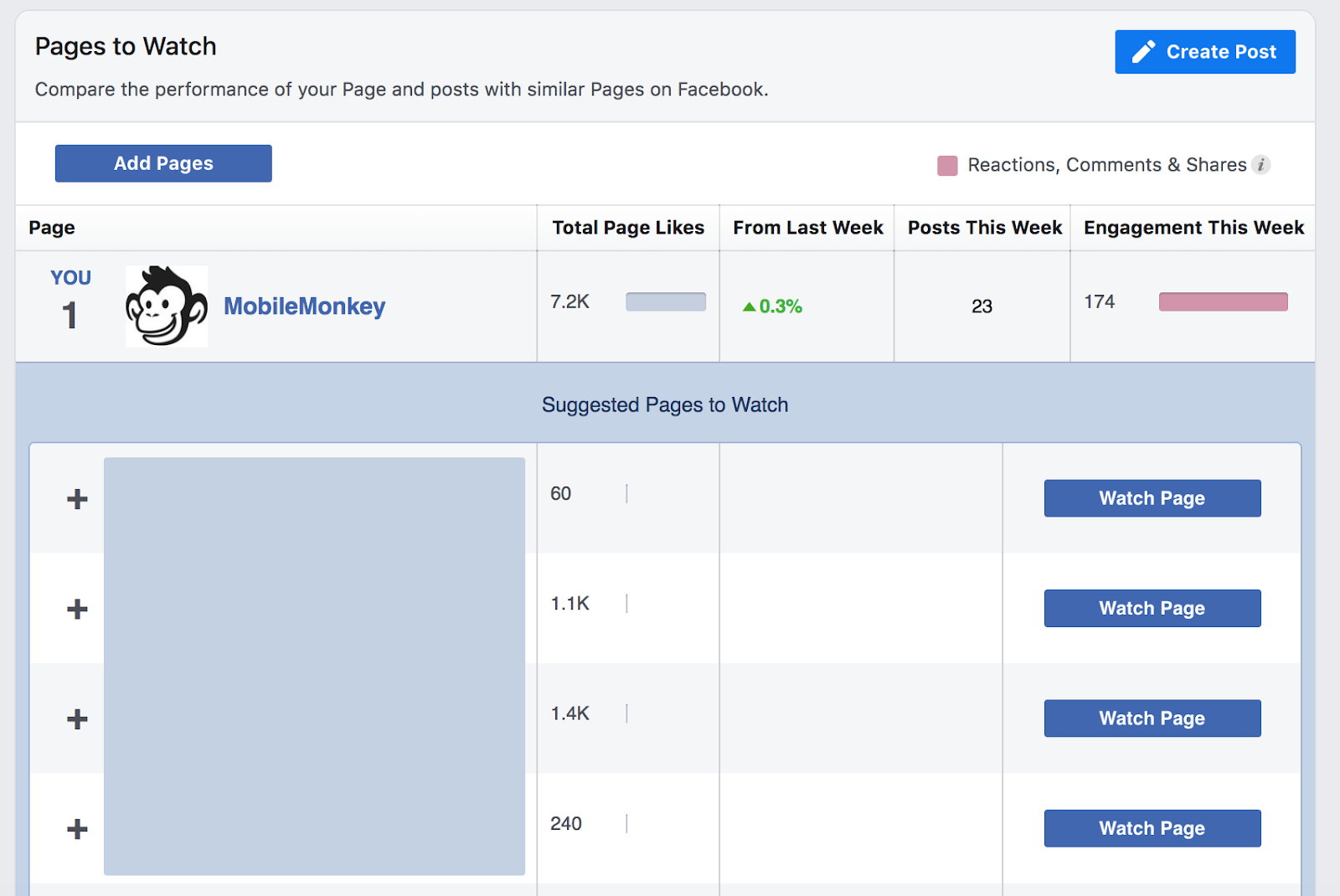The height and width of the screenshot is (896, 1340).
Task: Click the Compare the performance description text
Action: pos(402,90)
